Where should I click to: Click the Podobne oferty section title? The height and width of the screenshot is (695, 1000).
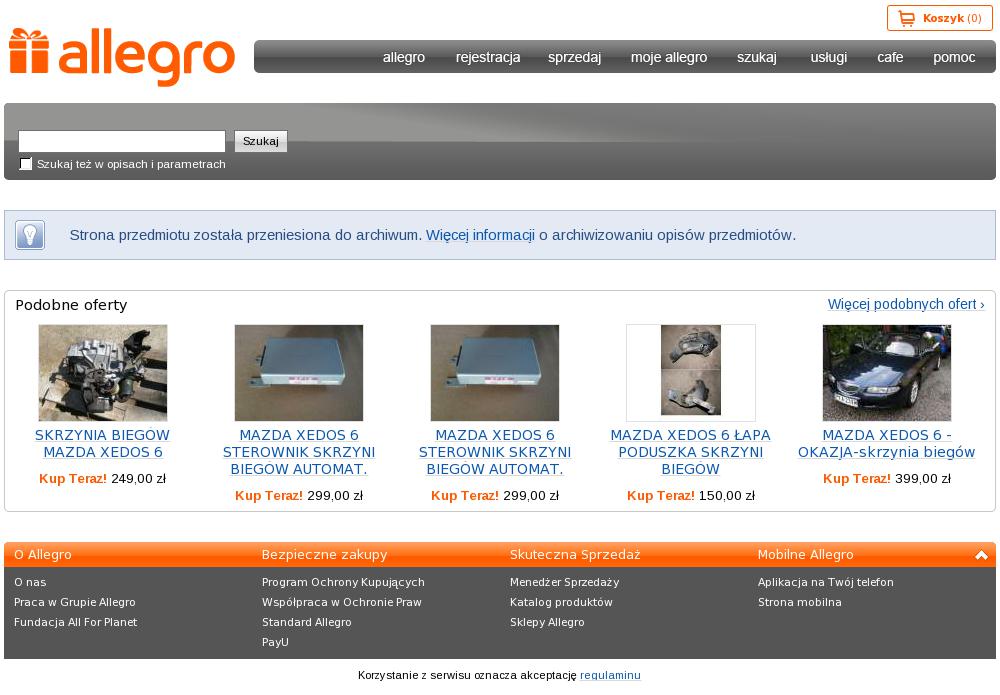71,305
